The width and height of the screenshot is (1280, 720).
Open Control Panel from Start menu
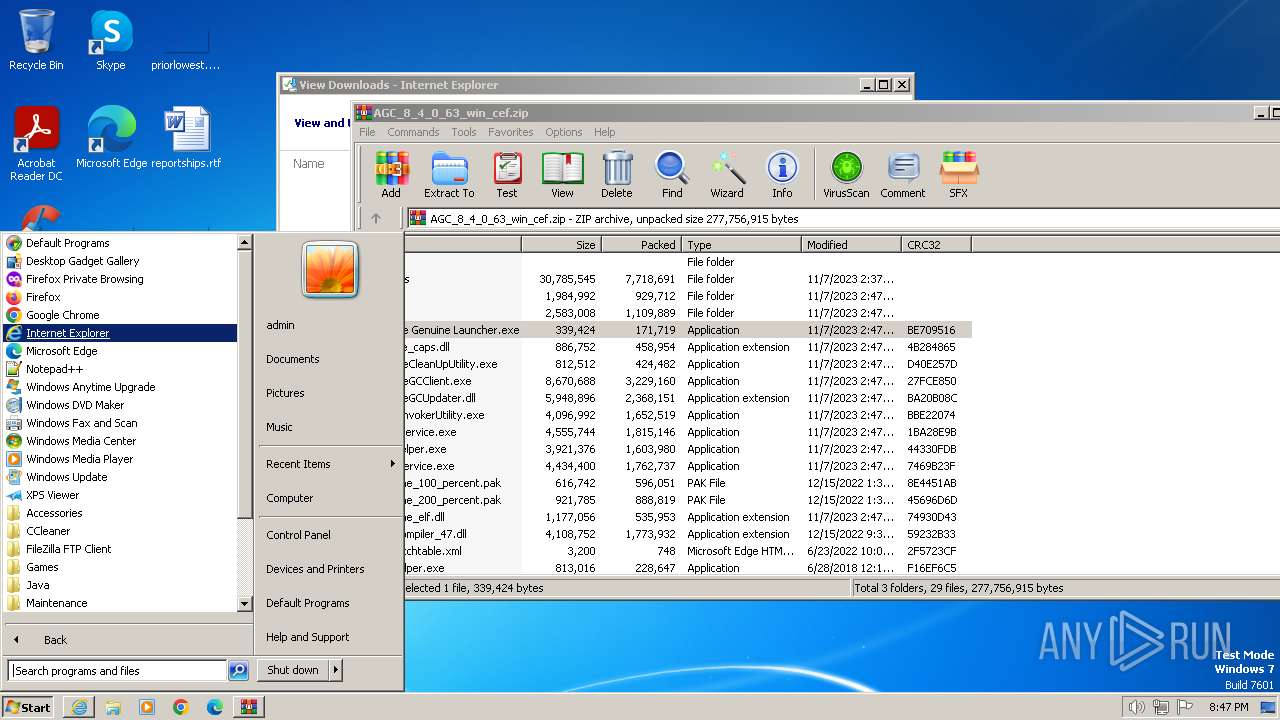[x=298, y=535]
